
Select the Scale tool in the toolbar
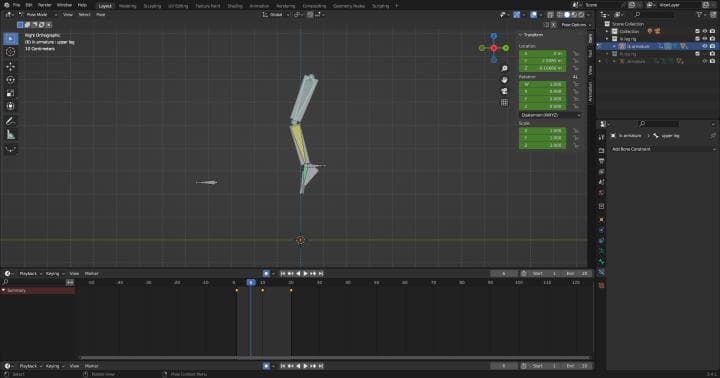10,93
